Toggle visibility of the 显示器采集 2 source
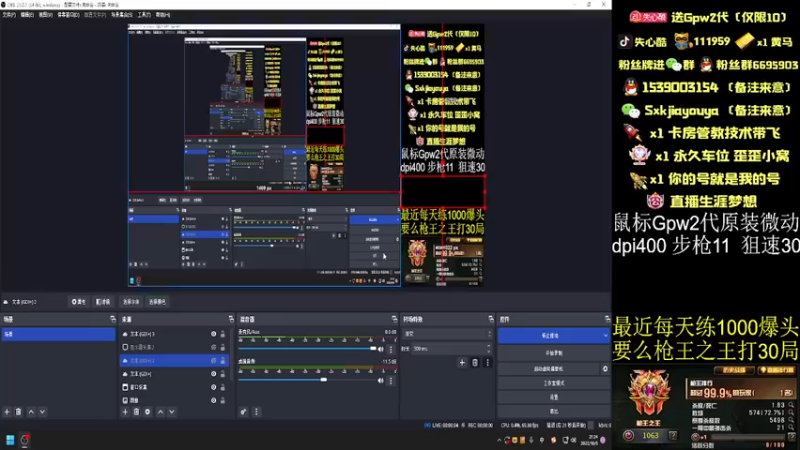 click(x=213, y=347)
